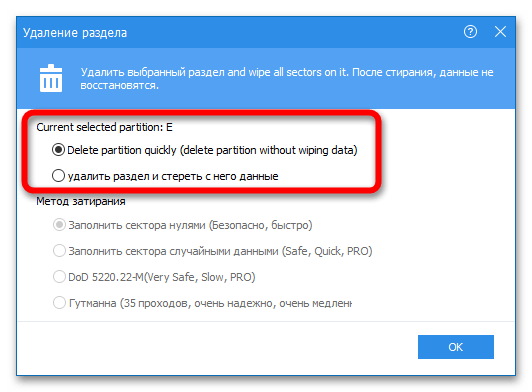Pick Заполнить сектора случайными данными option
The image size is (532, 392).
[59, 251]
